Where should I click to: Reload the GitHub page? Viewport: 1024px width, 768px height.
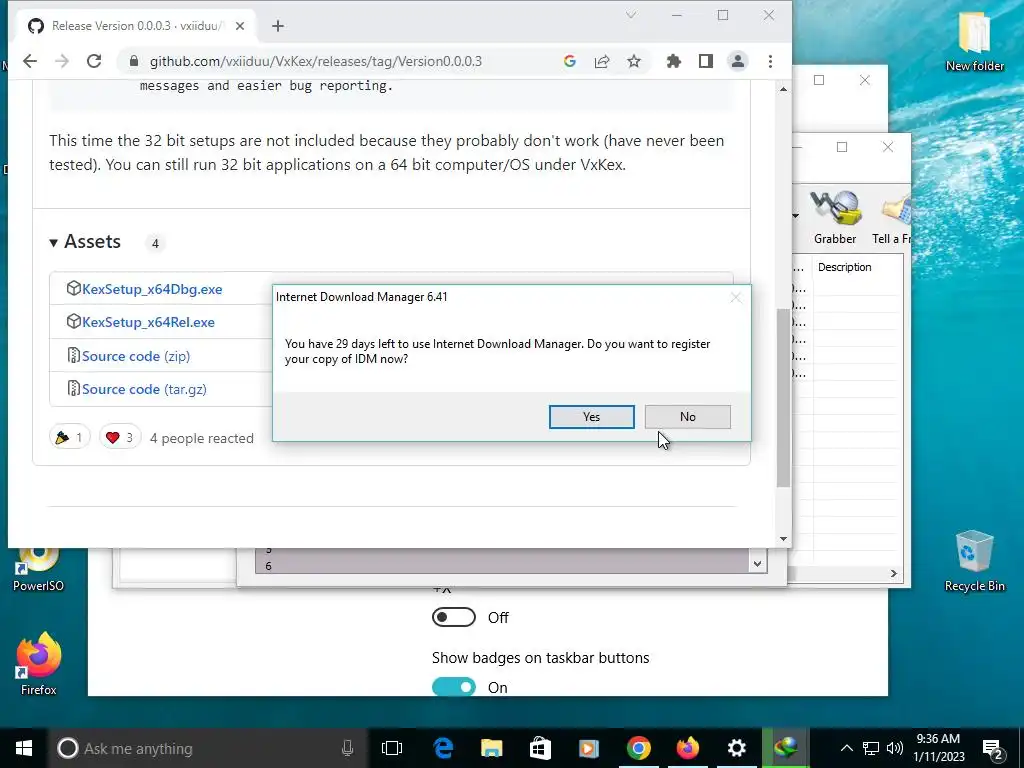94,61
